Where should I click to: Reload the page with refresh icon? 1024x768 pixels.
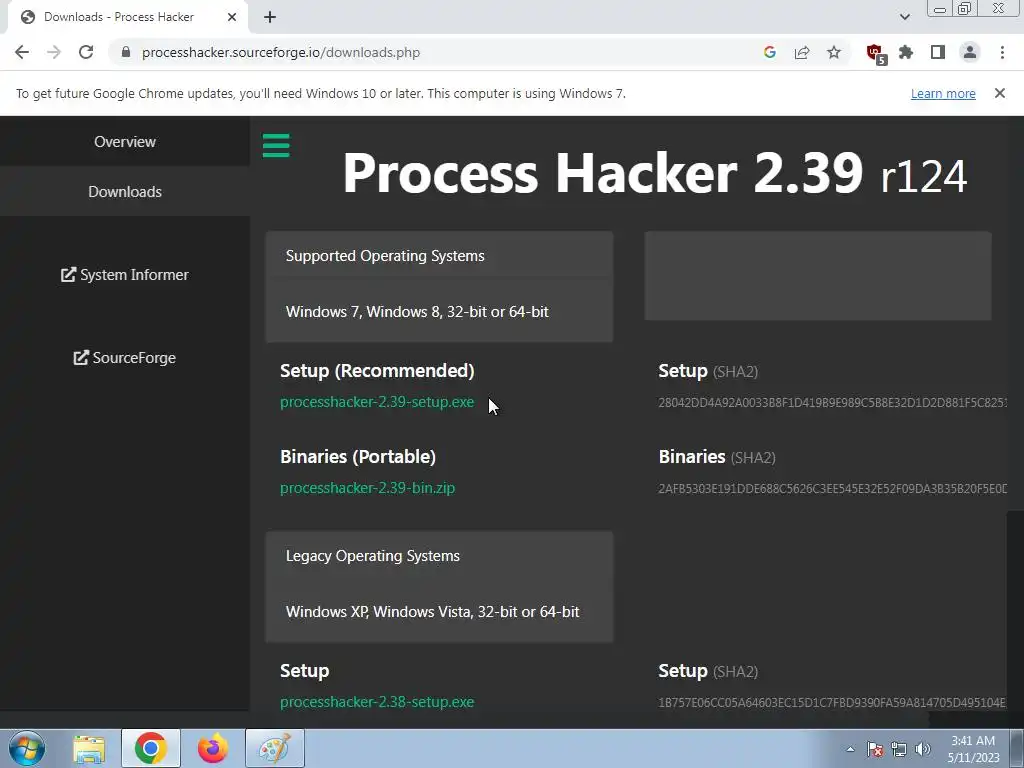[x=86, y=52]
